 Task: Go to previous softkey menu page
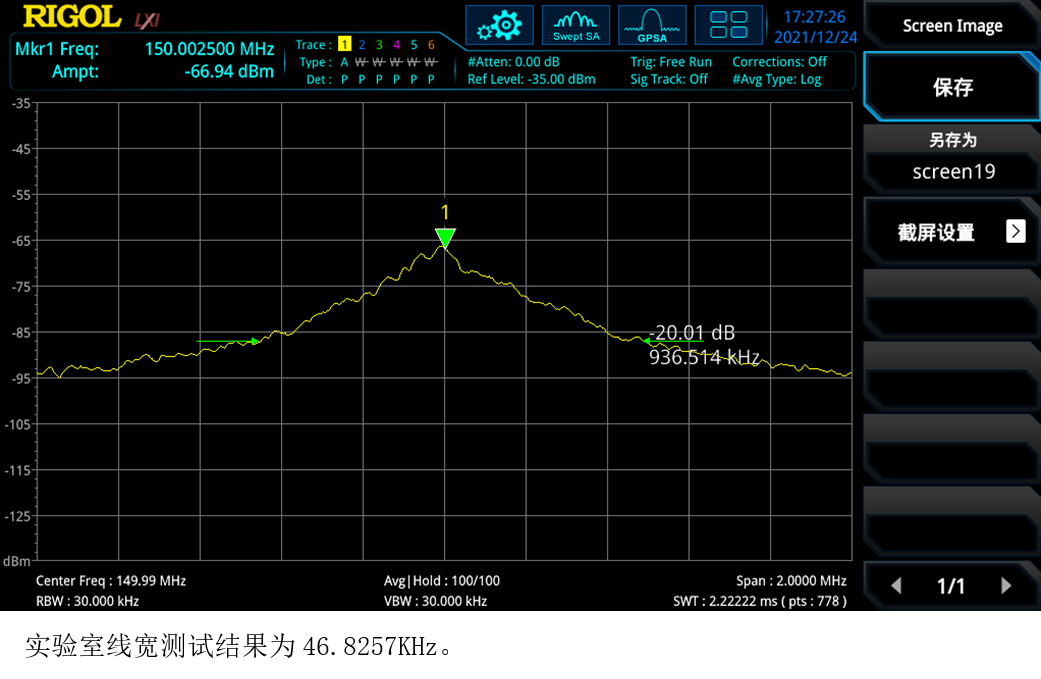(x=896, y=586)
